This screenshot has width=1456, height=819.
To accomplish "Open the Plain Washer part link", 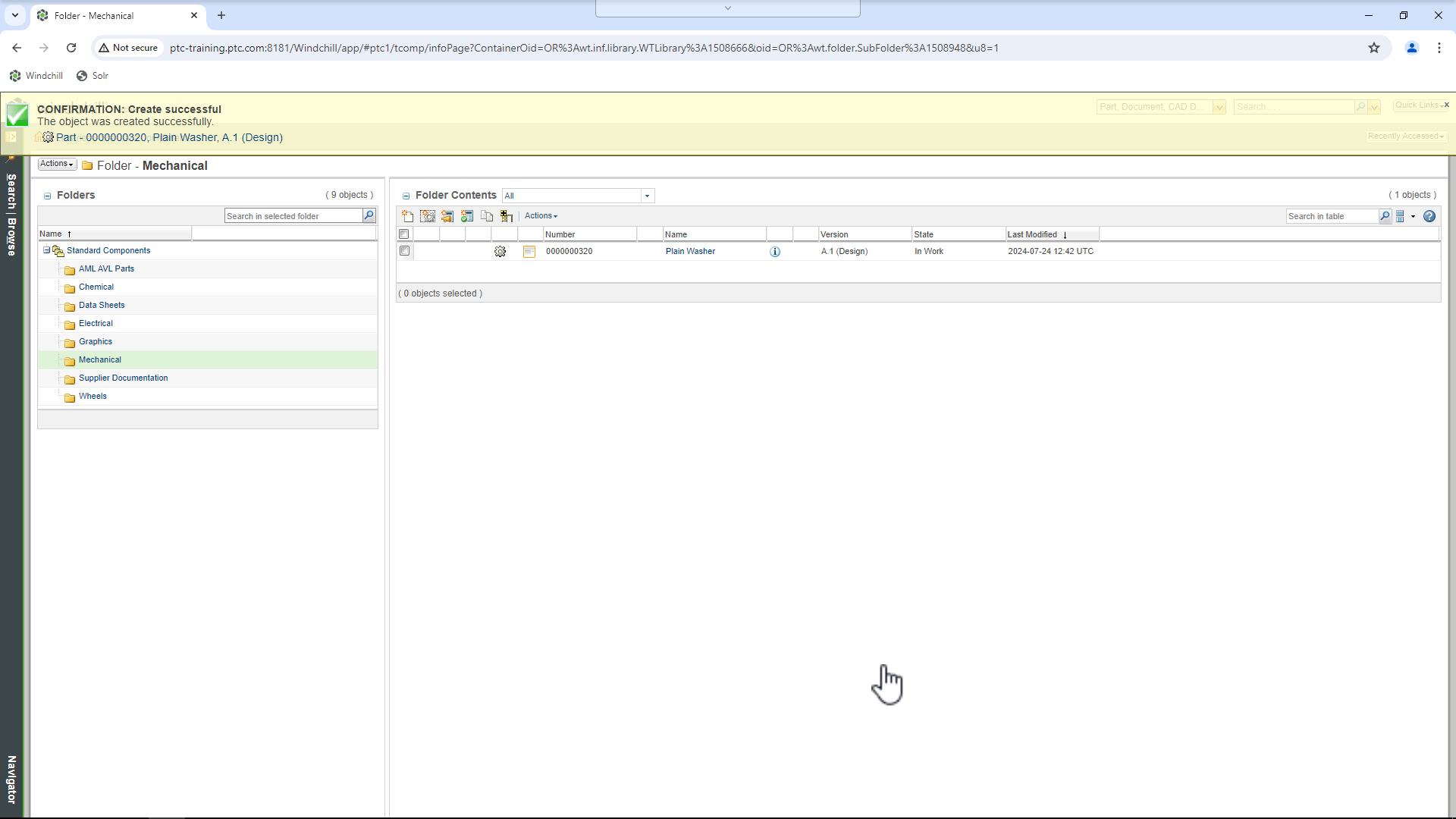I will [x=690, y=252].
